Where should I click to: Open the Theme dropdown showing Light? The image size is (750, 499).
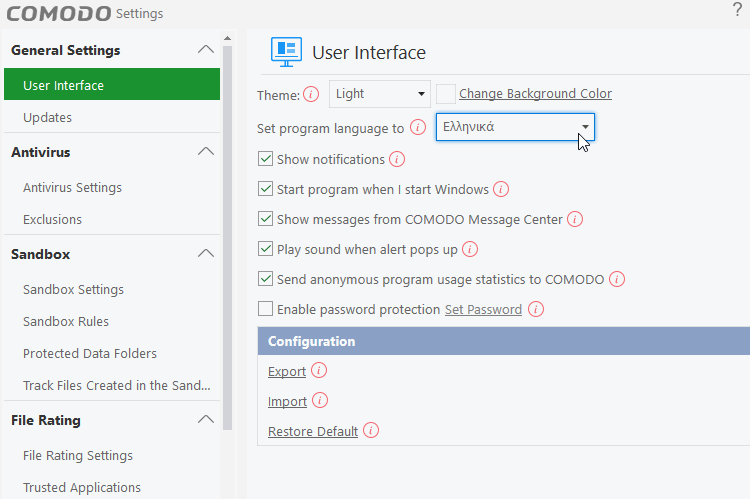[x=380, y=94]
